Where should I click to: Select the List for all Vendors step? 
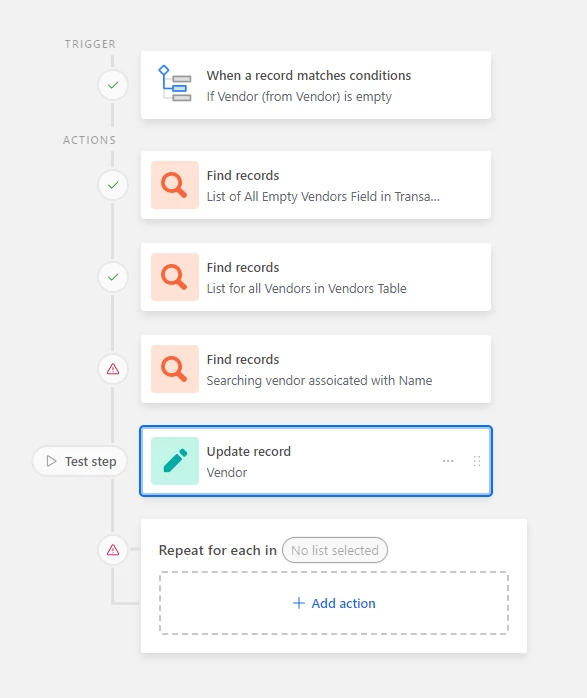(316, 277)
